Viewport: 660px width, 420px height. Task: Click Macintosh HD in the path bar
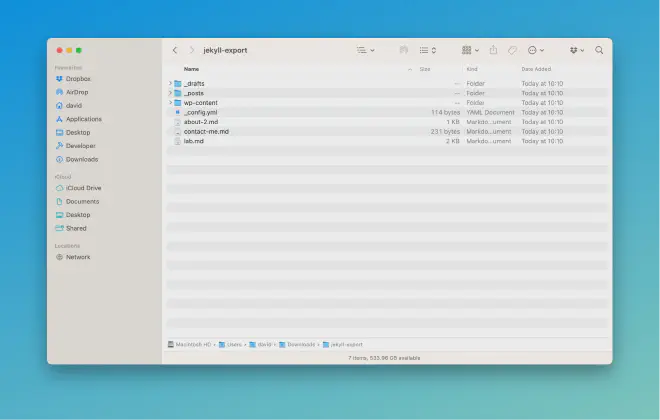pos(189,344)
